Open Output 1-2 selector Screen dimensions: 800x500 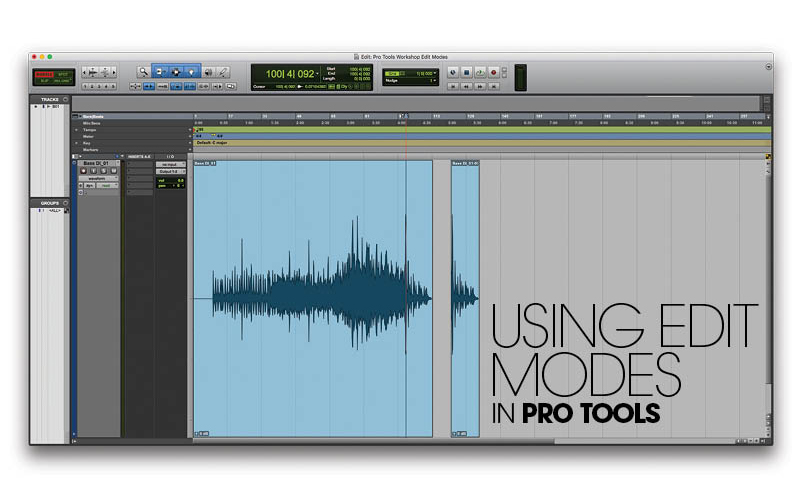(170, 171)
